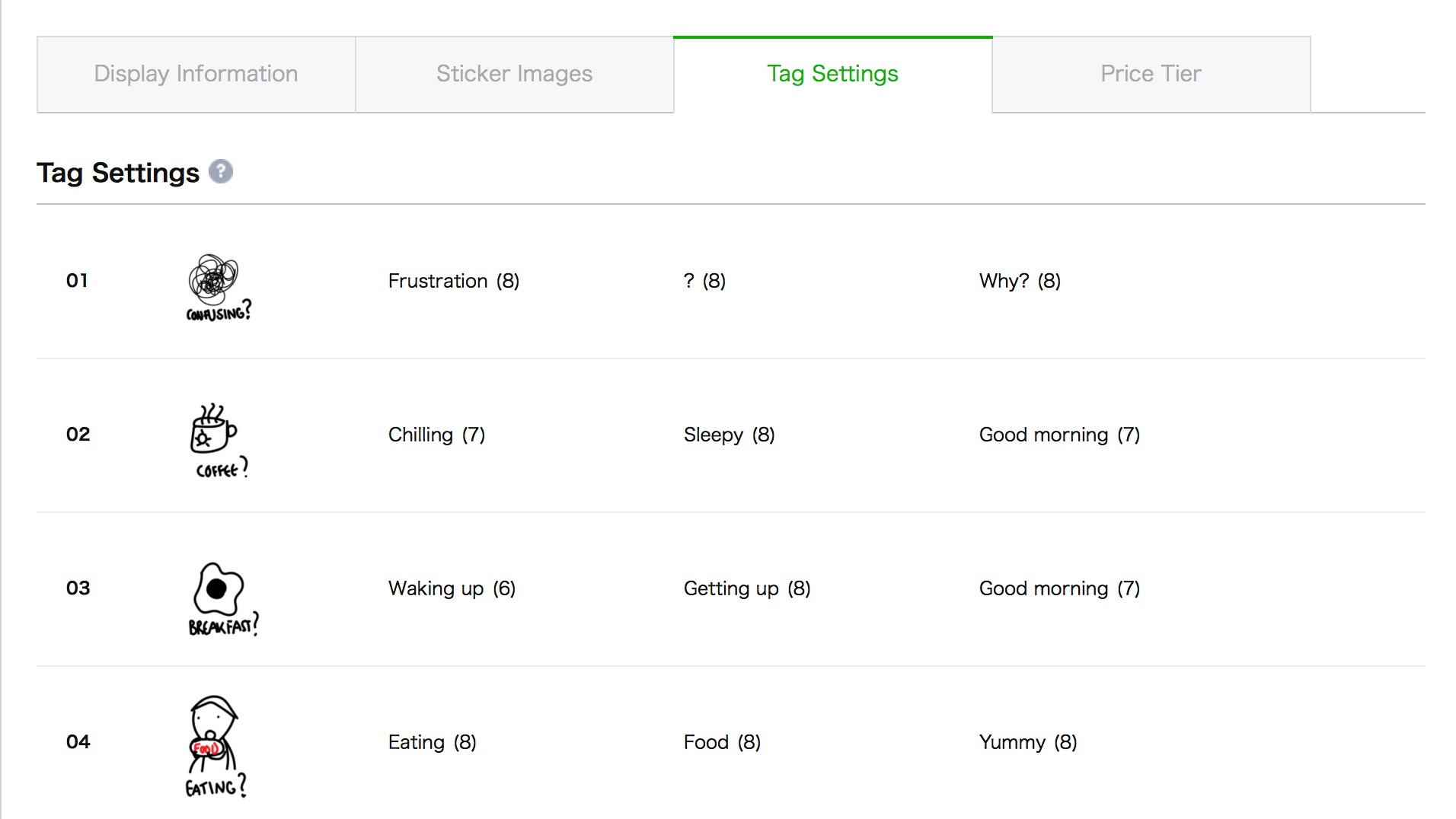Open the Display Information tab
Viewport: 1456px width, 819px height.
pos(196,75)
